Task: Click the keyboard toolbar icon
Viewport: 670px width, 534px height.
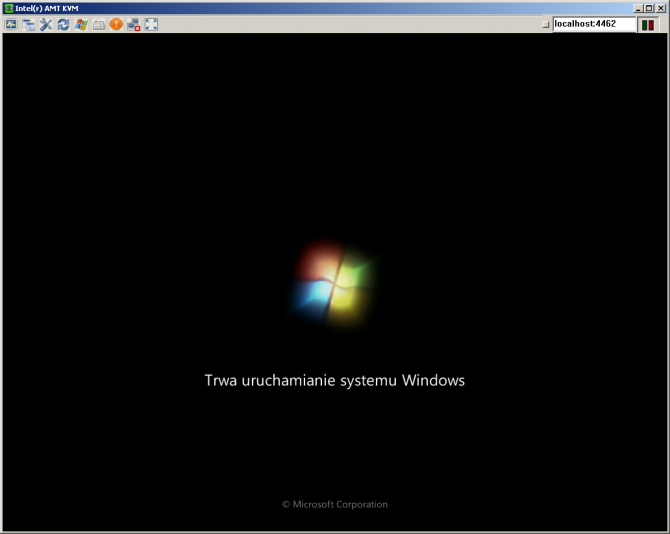Action: pyautogui.click(x=99, y=25)
